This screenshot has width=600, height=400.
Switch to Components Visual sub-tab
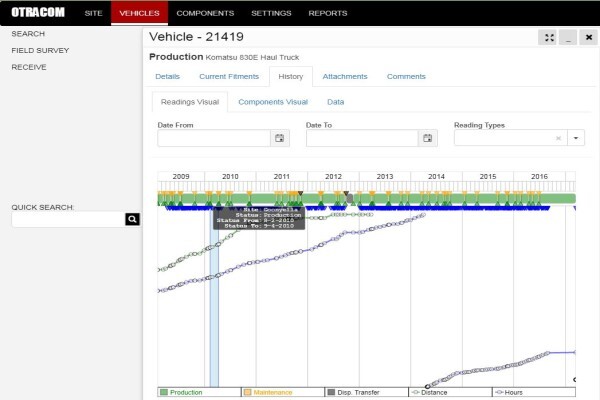[273, 102]
